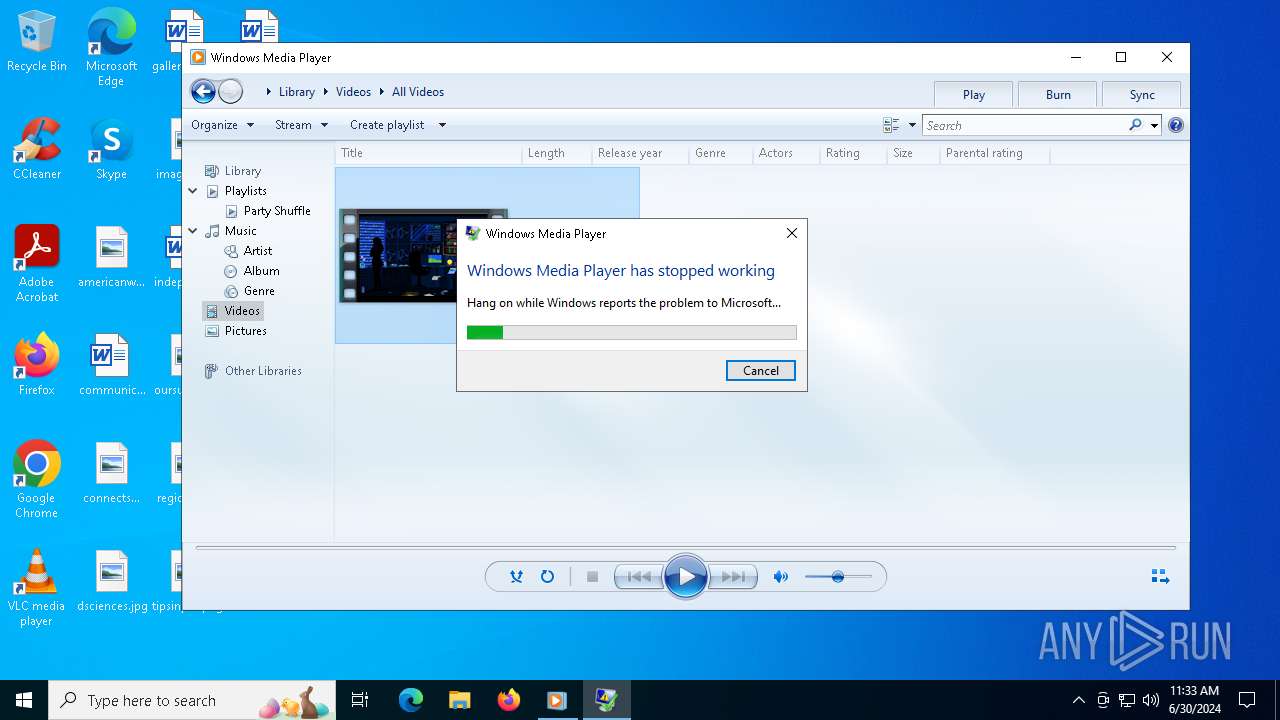1280x720 pixels.
Task: Click the Library breadcrumb
Action: pyautogui.click(x=296, y=92)
